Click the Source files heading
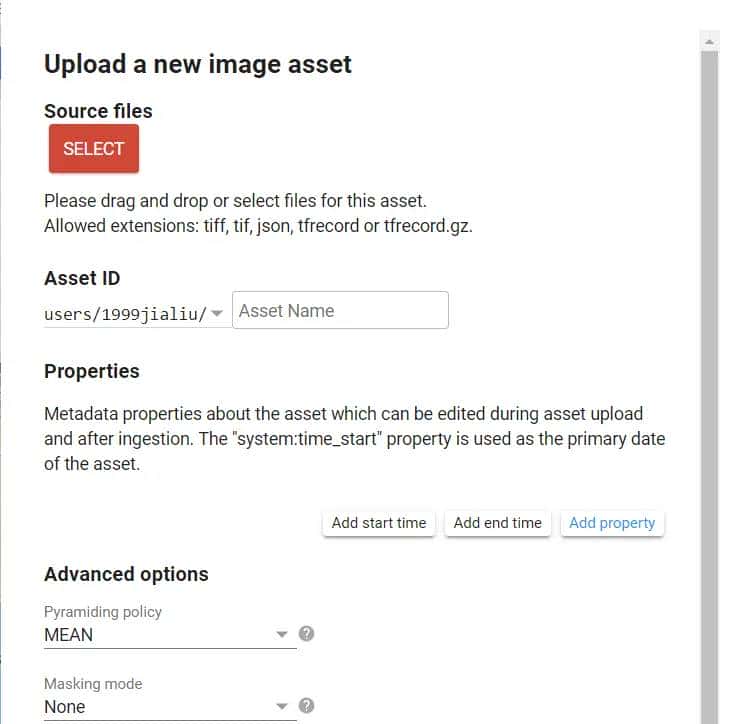Image resolution: width=742 pixels, height=724 pixels. click(x=98, y=111)
